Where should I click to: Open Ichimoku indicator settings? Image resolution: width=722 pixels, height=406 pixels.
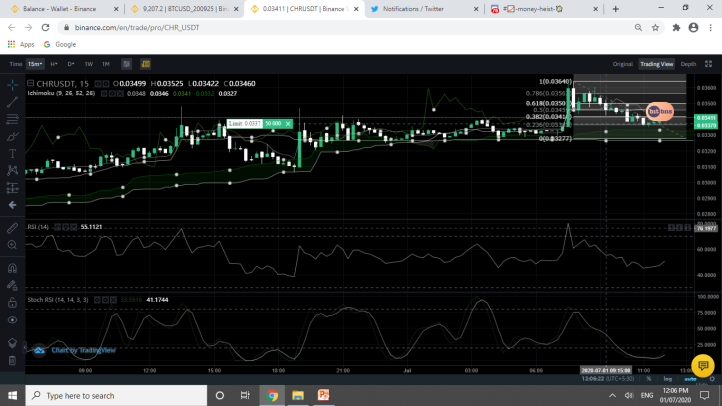tap(112, 93)
